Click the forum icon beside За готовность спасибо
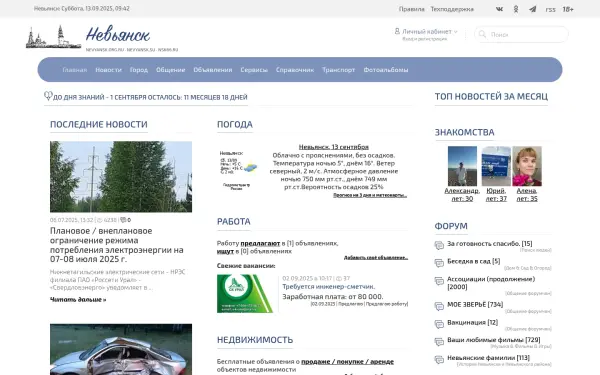The width and height of the screenshot is (600, 375). (x=439, y=245)
